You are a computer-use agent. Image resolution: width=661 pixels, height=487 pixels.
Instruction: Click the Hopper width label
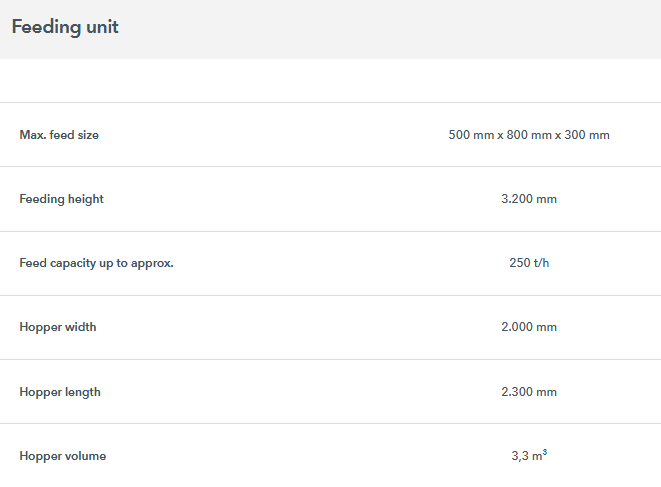pyautogui.click(x=58, y=327)
